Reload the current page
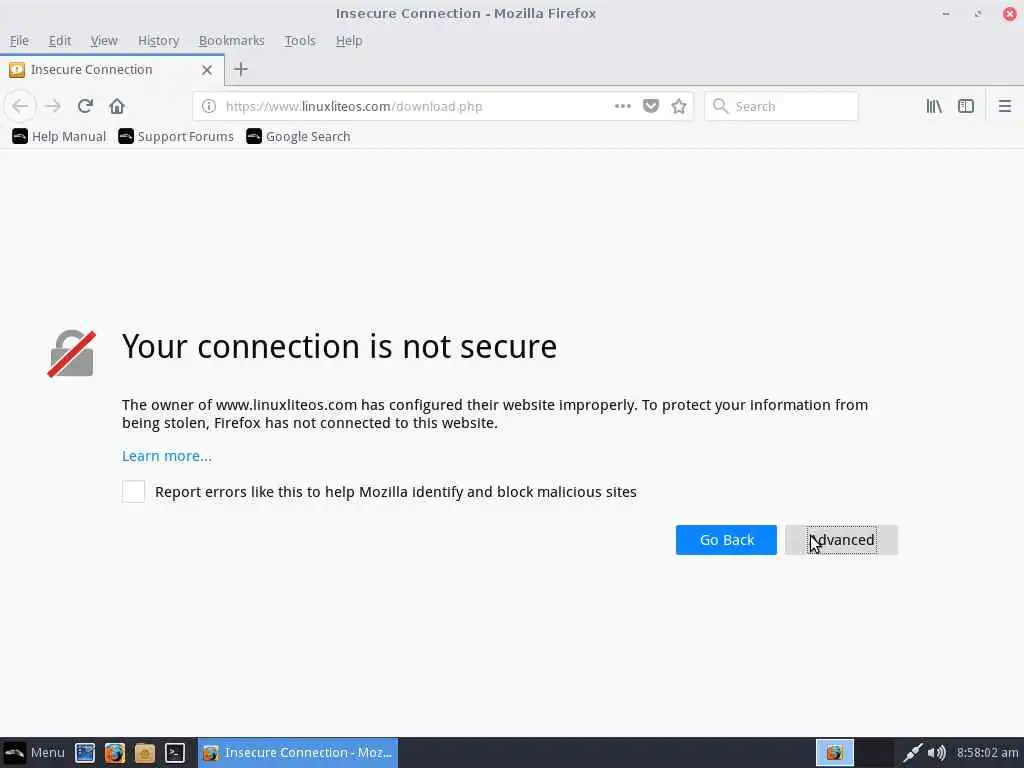The width and height of the screenshot is (1024, 768). click(85, 106)
